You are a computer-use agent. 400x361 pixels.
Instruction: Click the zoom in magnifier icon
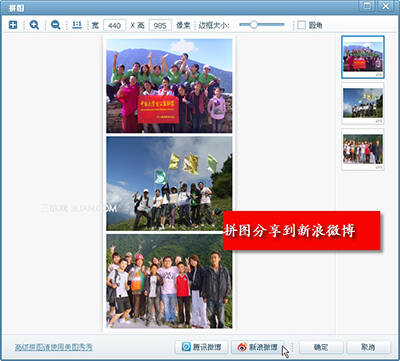pyautogui.click(x=34, y=25)
